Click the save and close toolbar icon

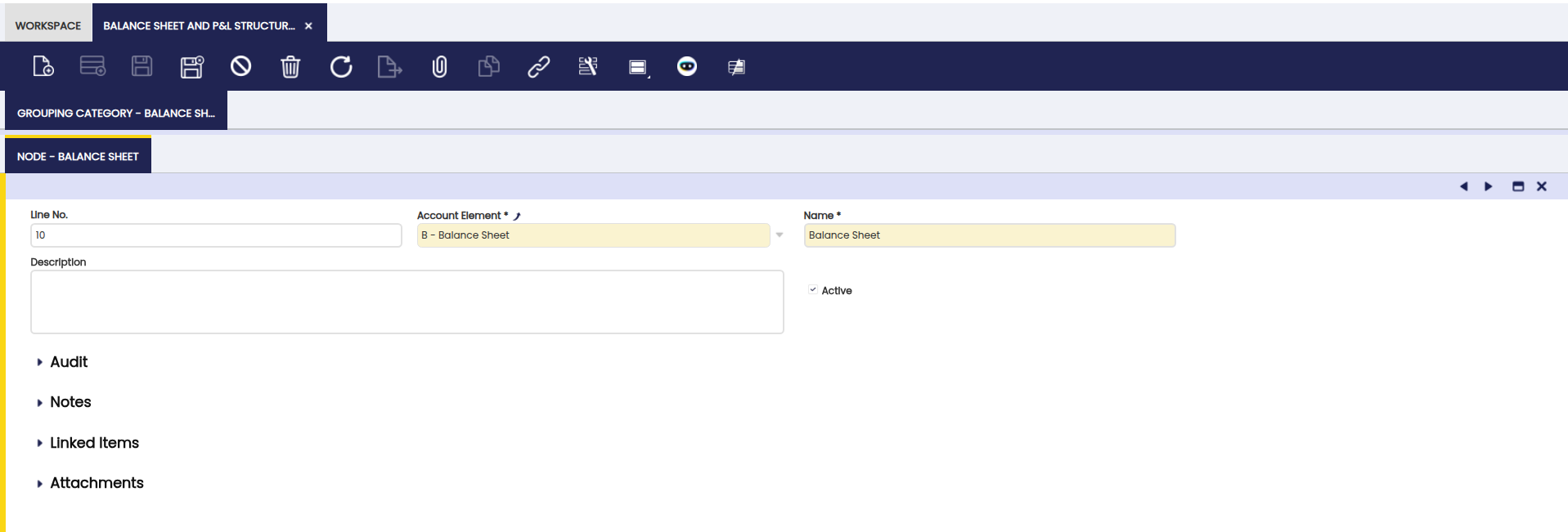point(191,66)
